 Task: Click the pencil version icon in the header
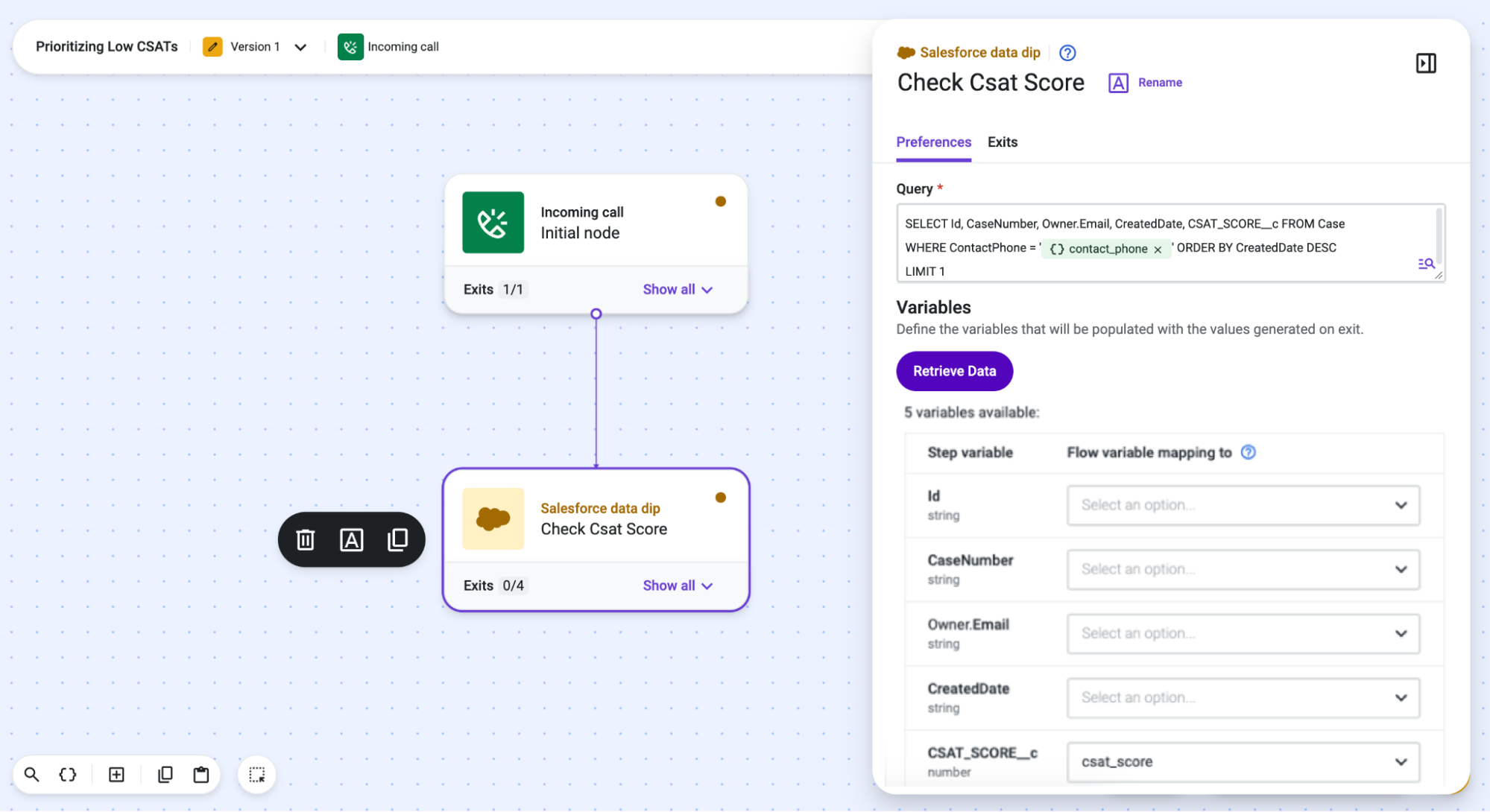(x=212, y=46)
